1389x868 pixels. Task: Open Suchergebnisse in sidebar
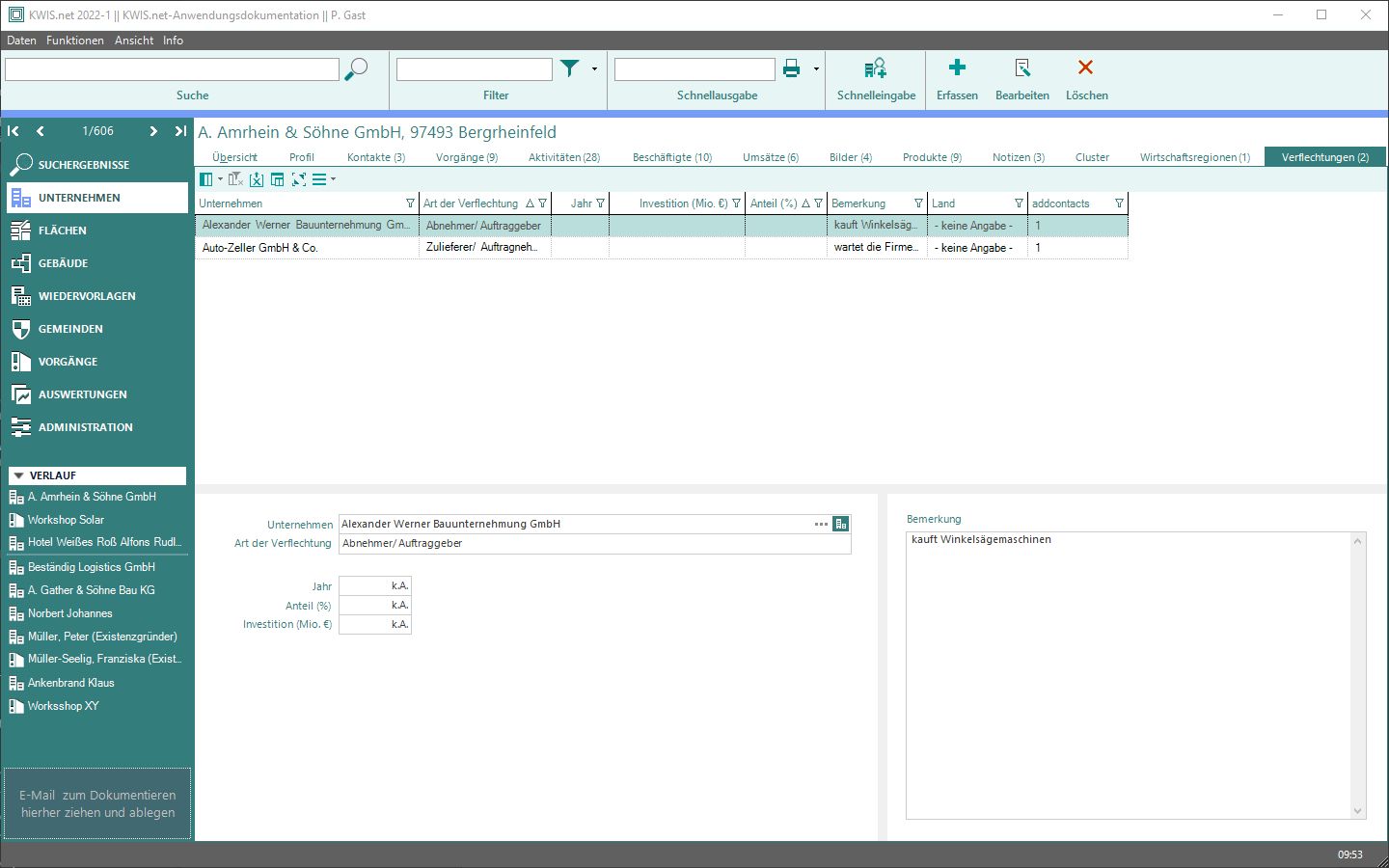96,165
